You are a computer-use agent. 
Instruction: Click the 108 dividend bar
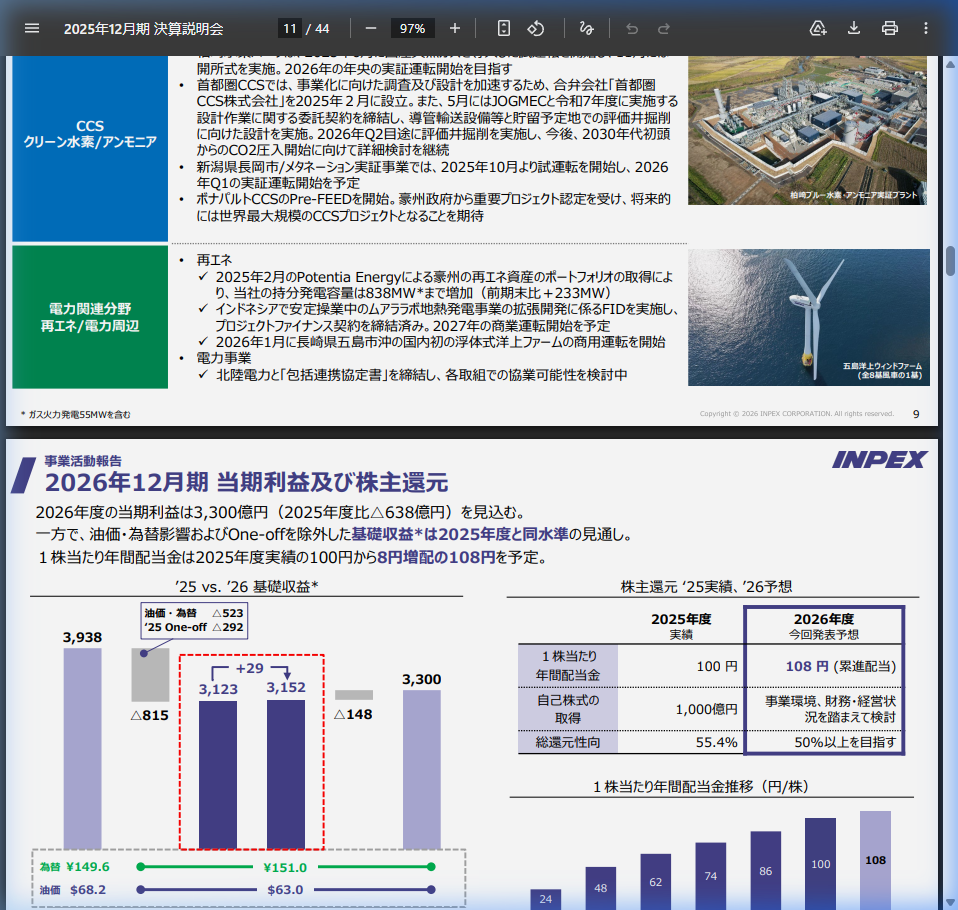(x=875, y=860)
